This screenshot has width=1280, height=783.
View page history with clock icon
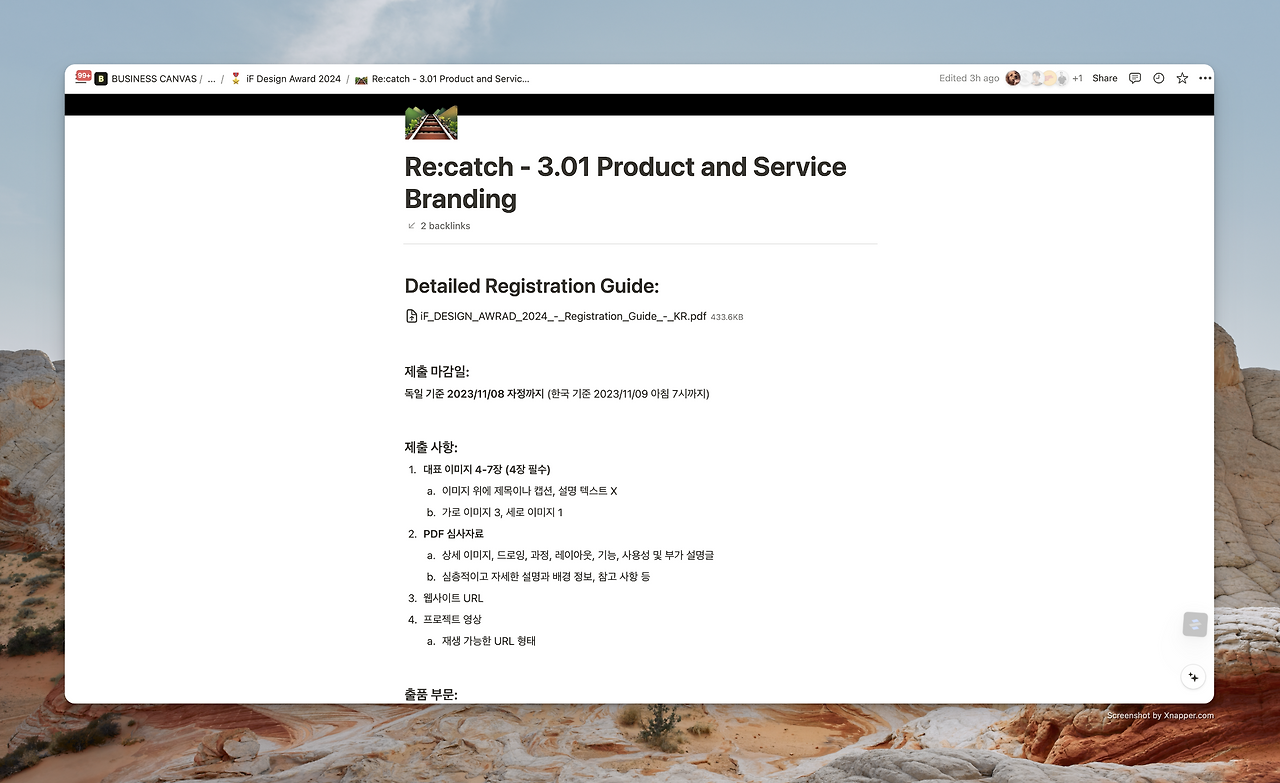tap(1159, 78)
